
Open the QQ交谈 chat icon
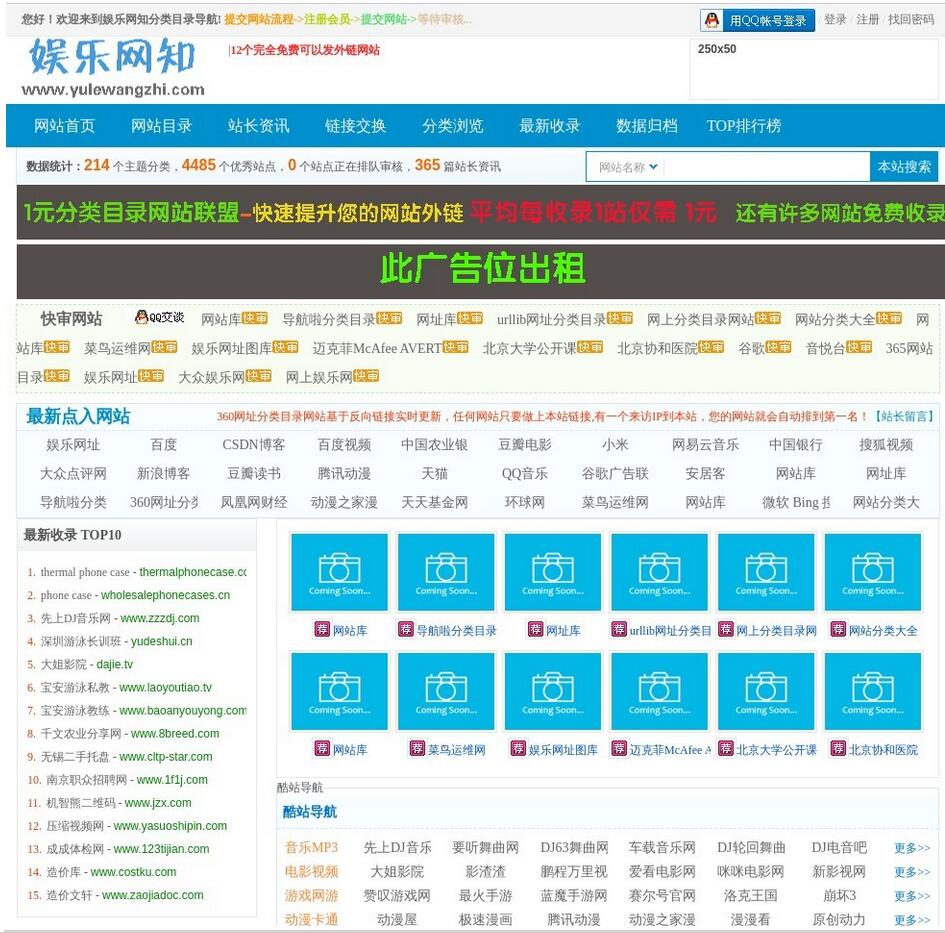(160, 318)
